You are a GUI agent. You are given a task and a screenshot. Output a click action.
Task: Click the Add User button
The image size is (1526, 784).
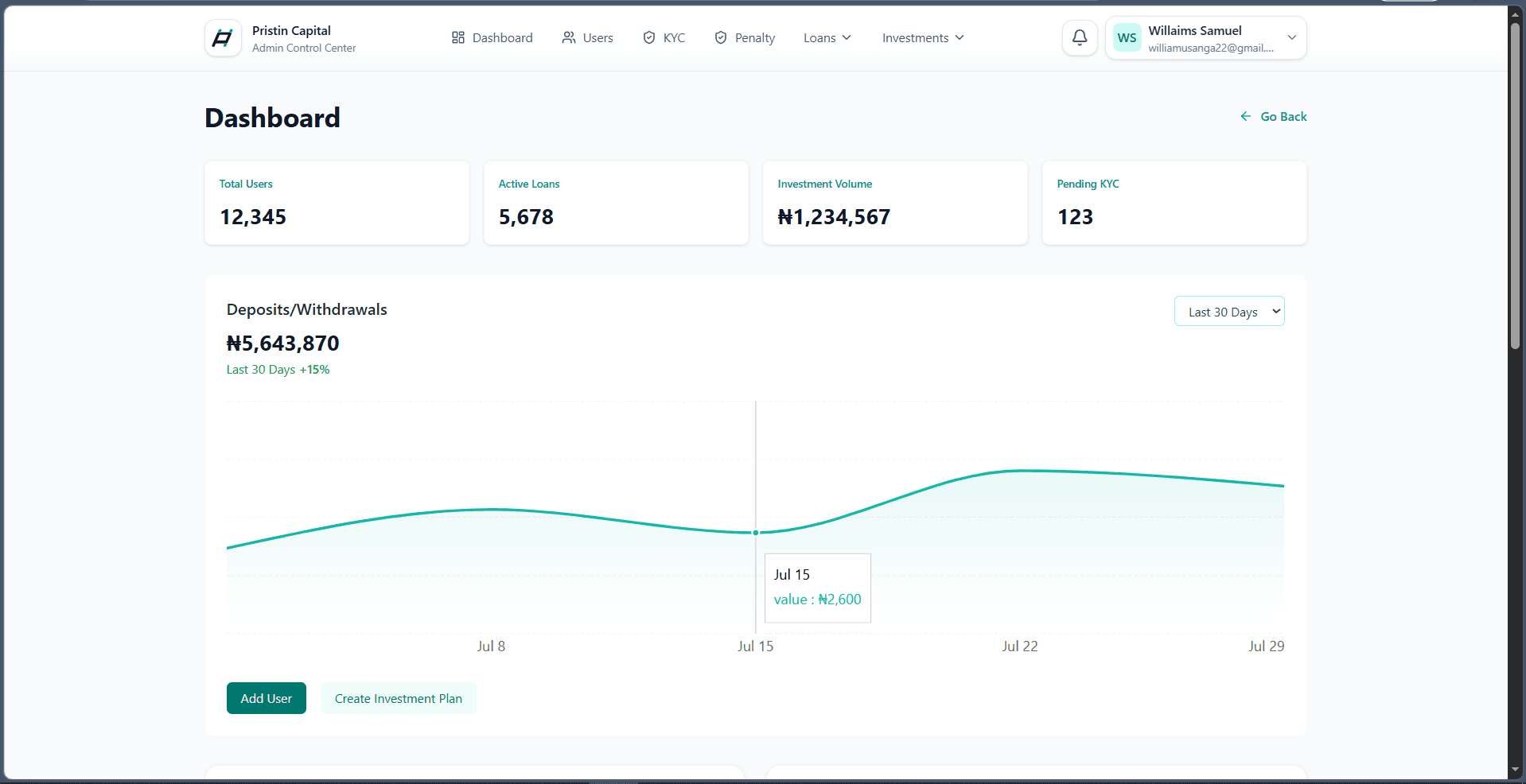(267, 698)
